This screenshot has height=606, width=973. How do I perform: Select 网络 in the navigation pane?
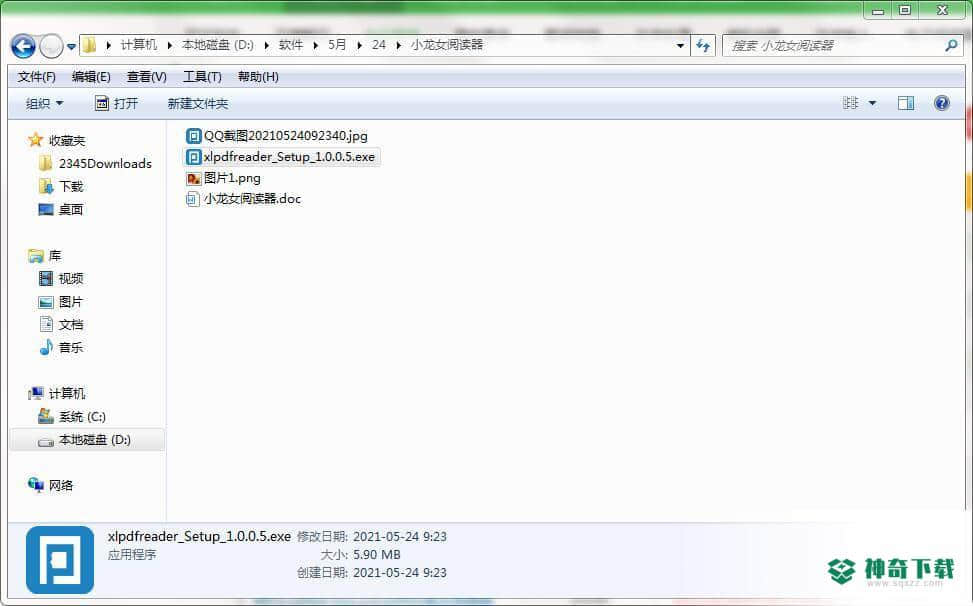point(61,485)
